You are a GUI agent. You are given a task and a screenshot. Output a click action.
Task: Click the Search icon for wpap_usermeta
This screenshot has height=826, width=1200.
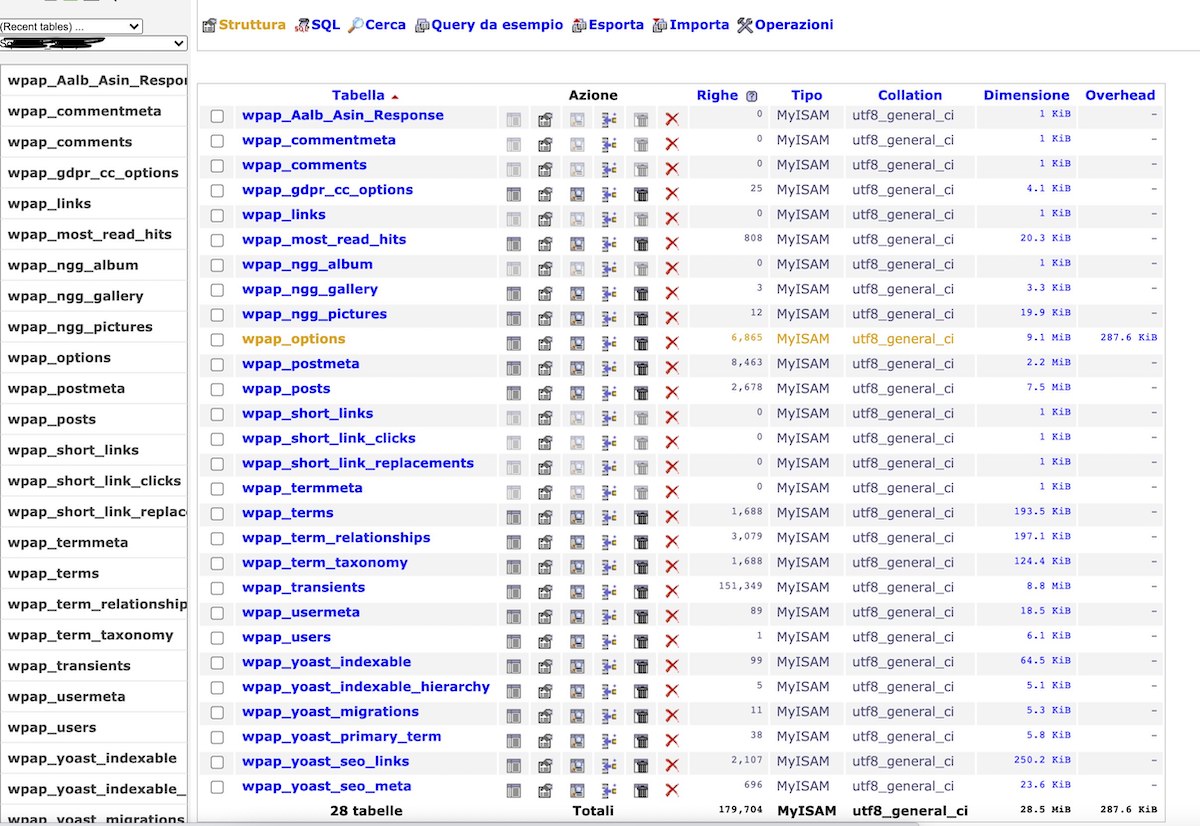pos(577,616)
